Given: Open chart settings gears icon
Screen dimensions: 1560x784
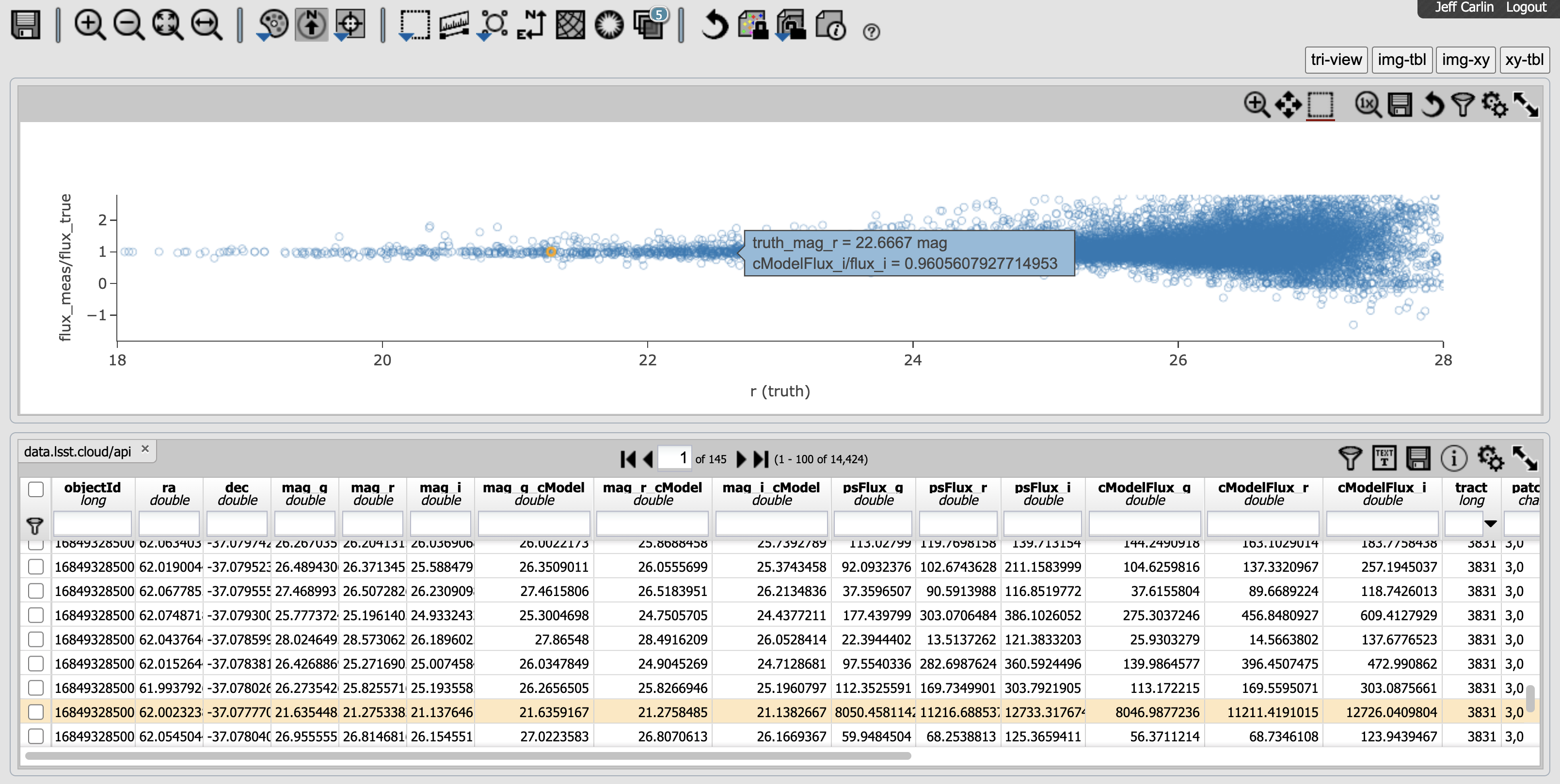Looking at the screenshot, I should 1494,105.
